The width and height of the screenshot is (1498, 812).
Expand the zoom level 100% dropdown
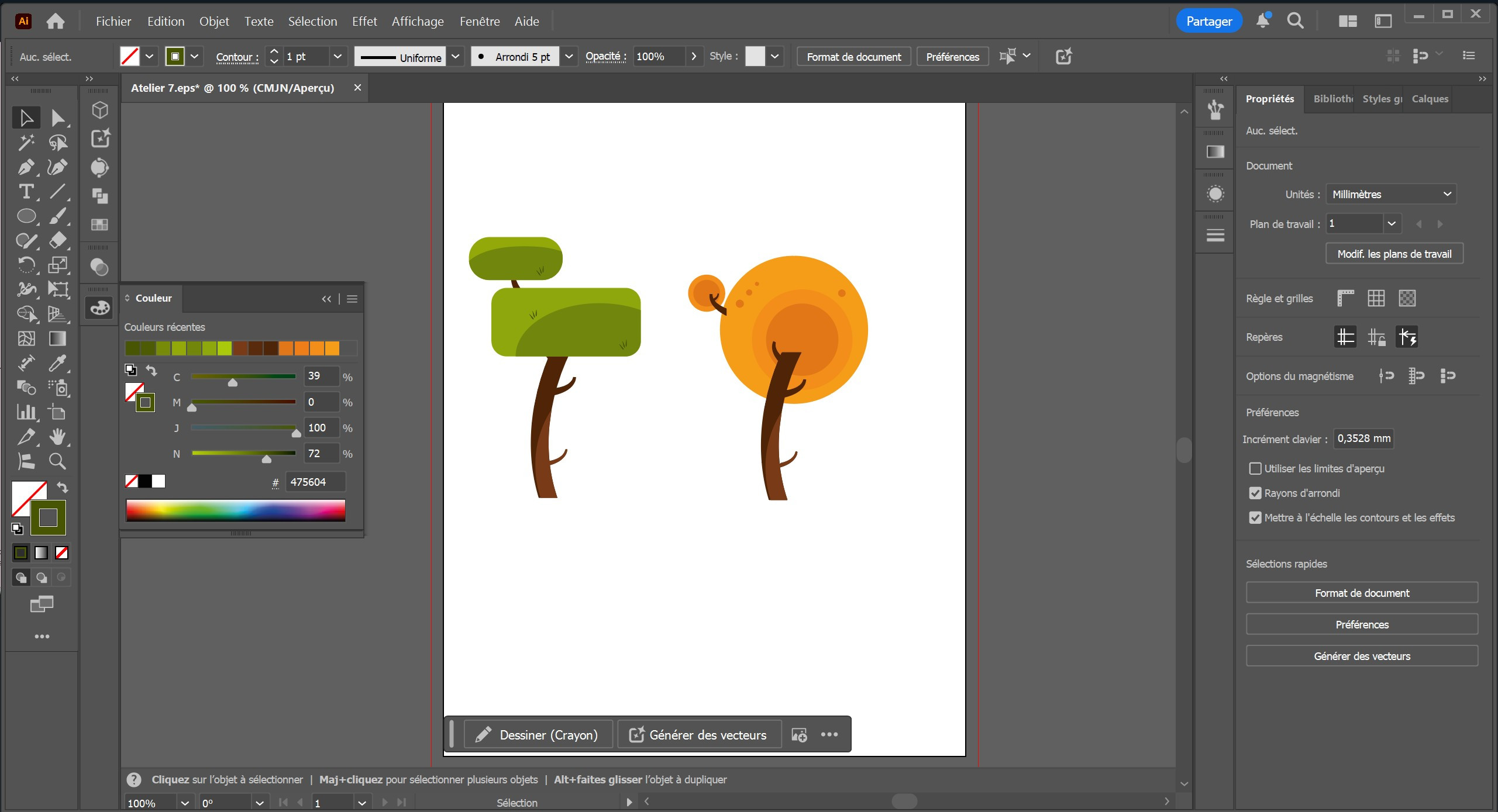[185, 803]
